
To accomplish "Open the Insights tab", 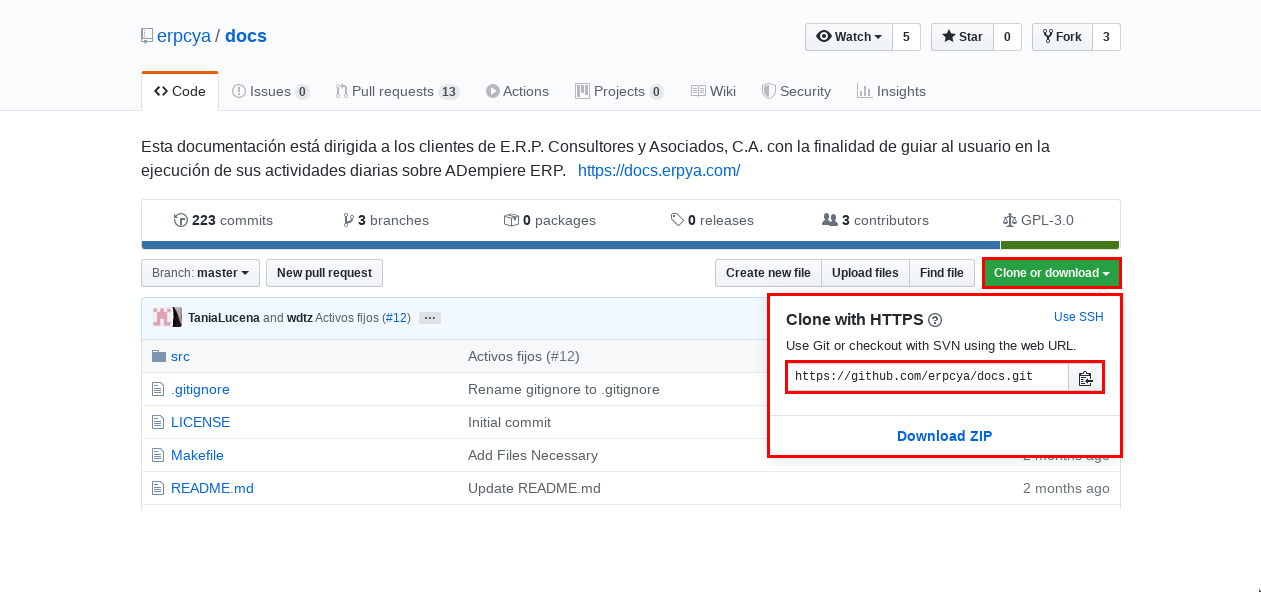I will click(x=890, y=90).
